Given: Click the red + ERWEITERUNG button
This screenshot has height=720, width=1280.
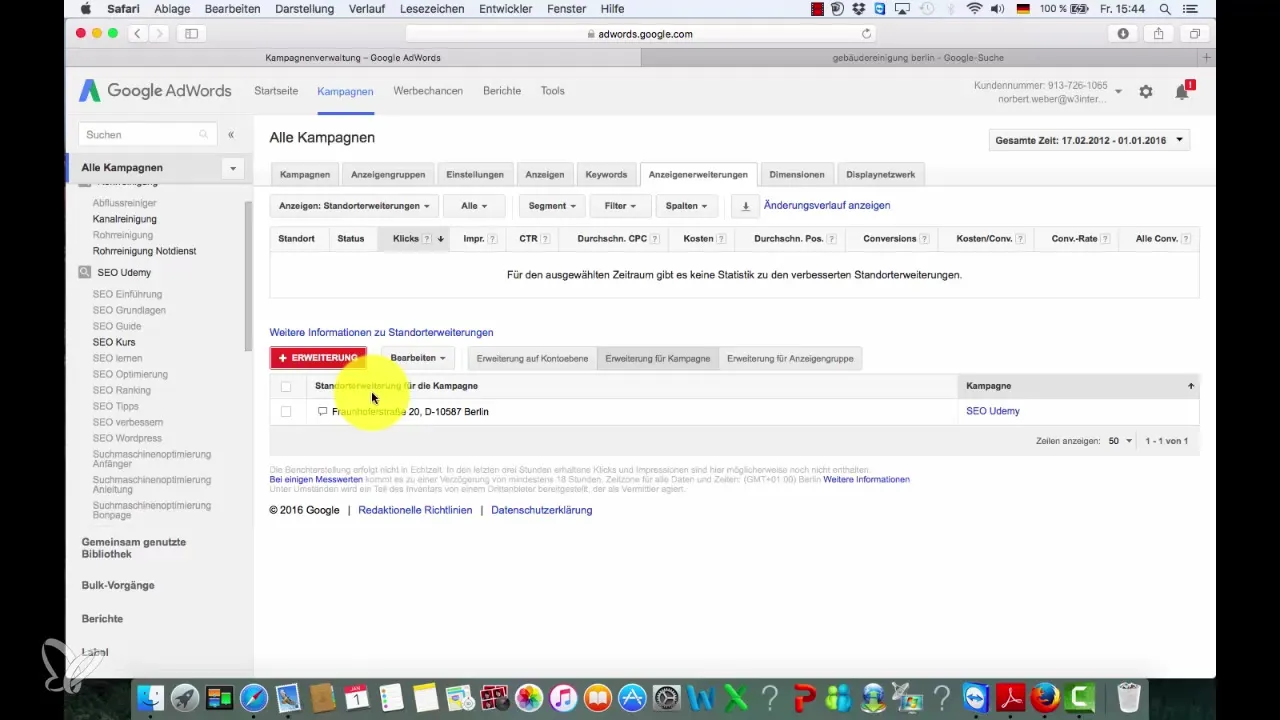Looking at the screenshot, I should point(318,358).
